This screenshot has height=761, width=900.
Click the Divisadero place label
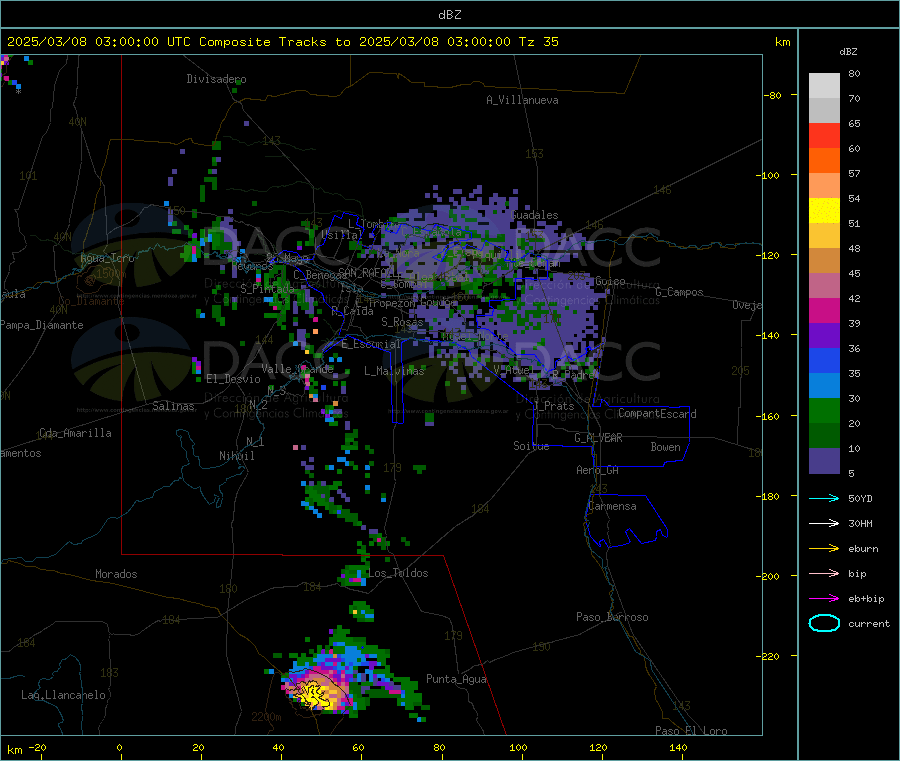coord(216,79)
